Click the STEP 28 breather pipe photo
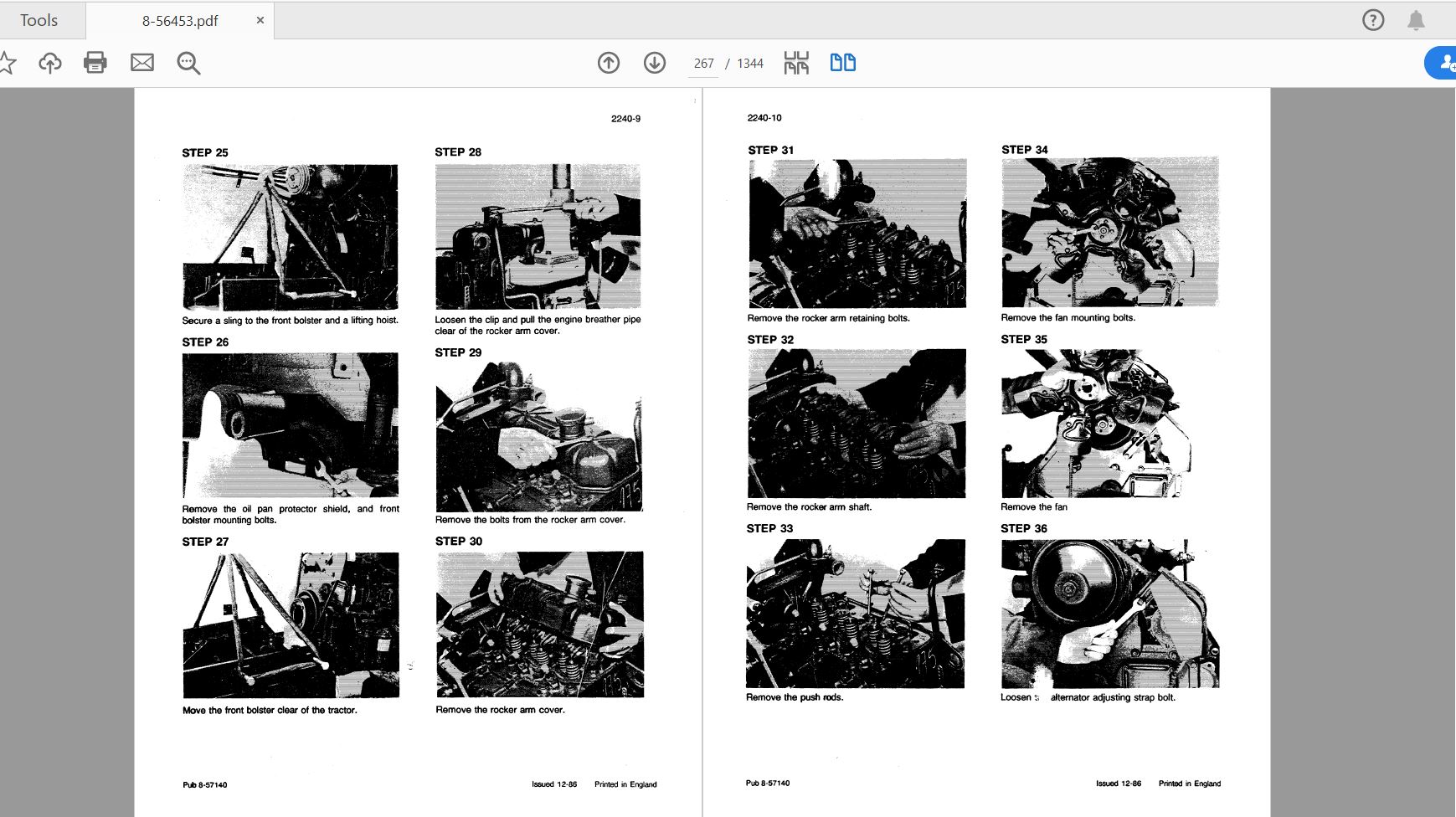Image resolution: width=1456 pixels, height=817 pixels. click(538, 236)
